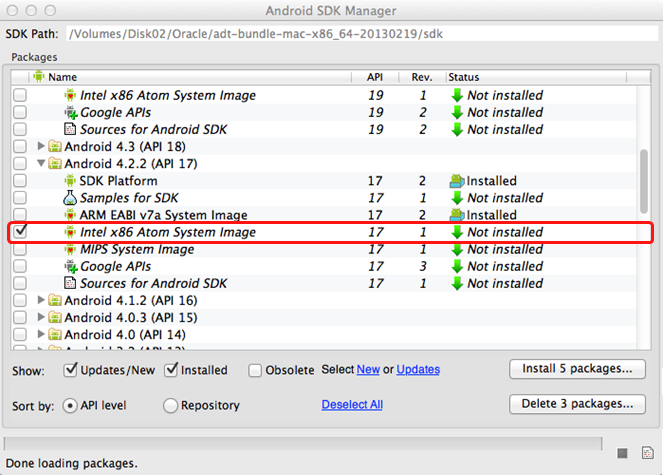Click the green arrow for API 17 Google APIs
Image resolution: width=664 pixels, height=475 pixels.
(457, 266)
